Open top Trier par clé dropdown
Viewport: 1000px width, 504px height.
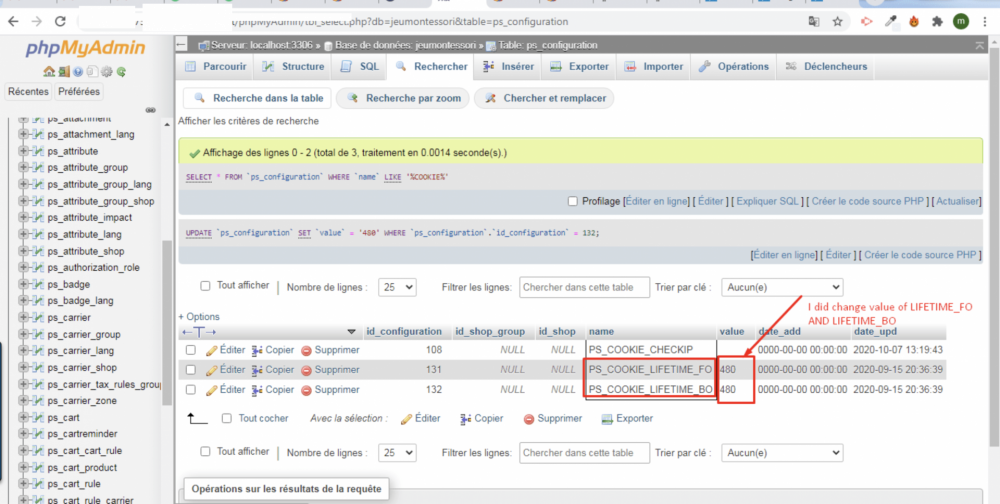point(782,287)
